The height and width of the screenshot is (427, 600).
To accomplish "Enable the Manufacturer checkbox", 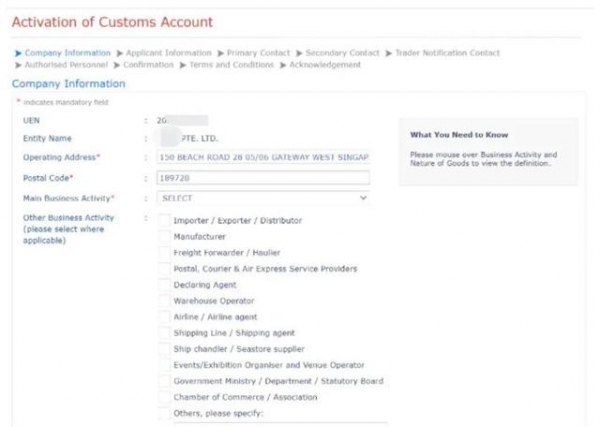I will coord(164,236).
